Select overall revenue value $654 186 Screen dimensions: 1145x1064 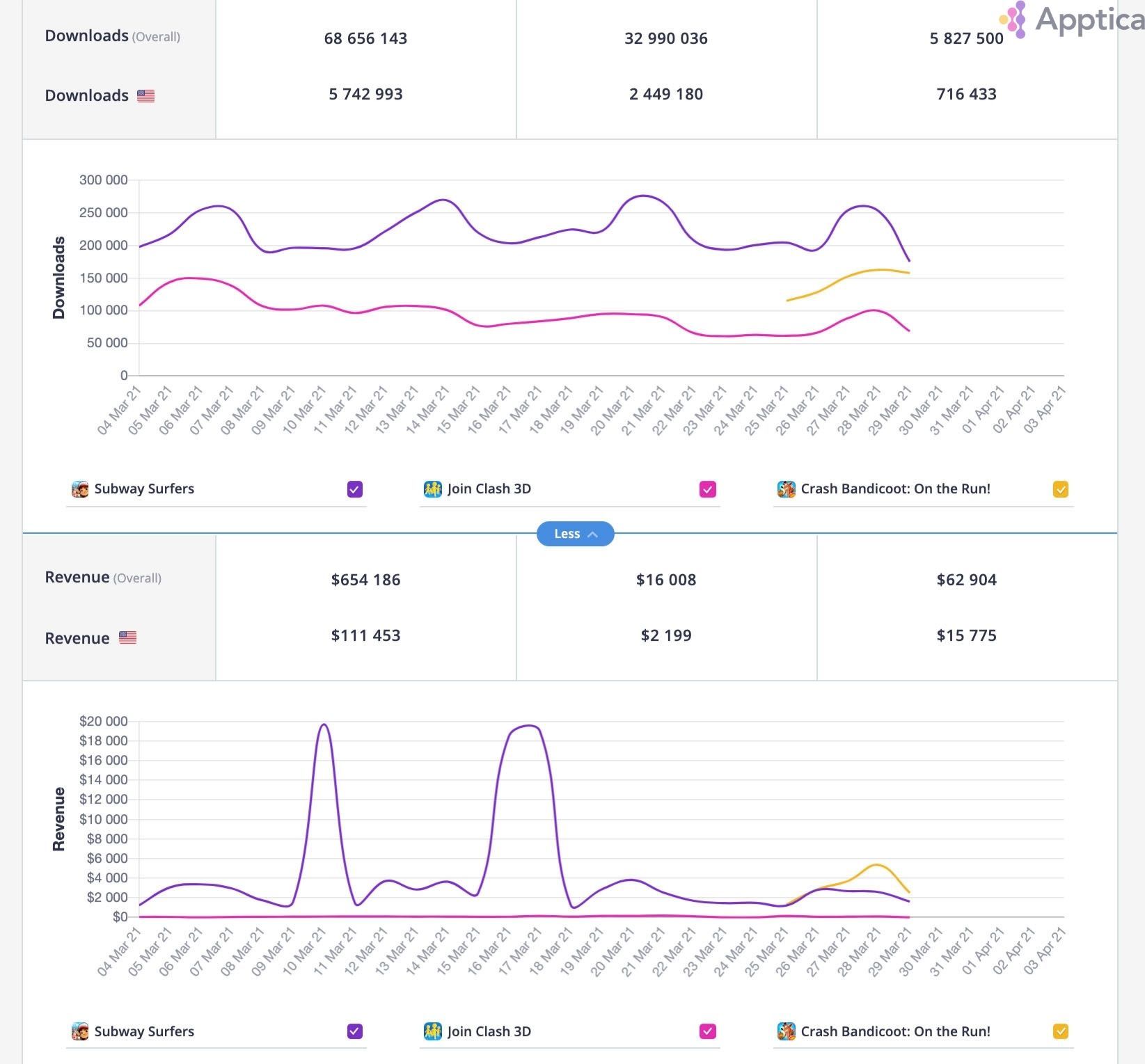[x=365, y=580]
